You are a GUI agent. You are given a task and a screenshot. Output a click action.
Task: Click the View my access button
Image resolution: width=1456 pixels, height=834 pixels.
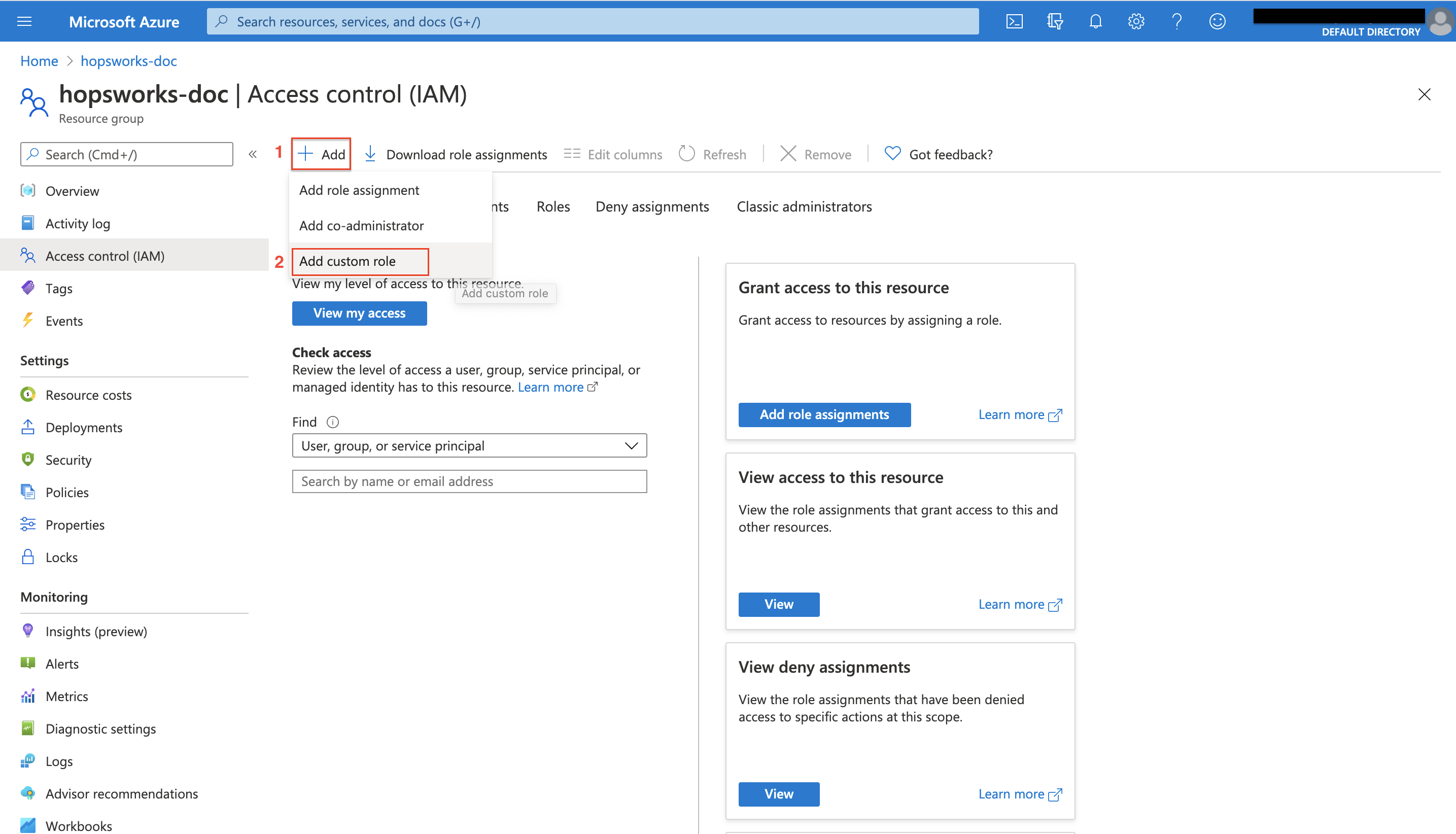359,312
